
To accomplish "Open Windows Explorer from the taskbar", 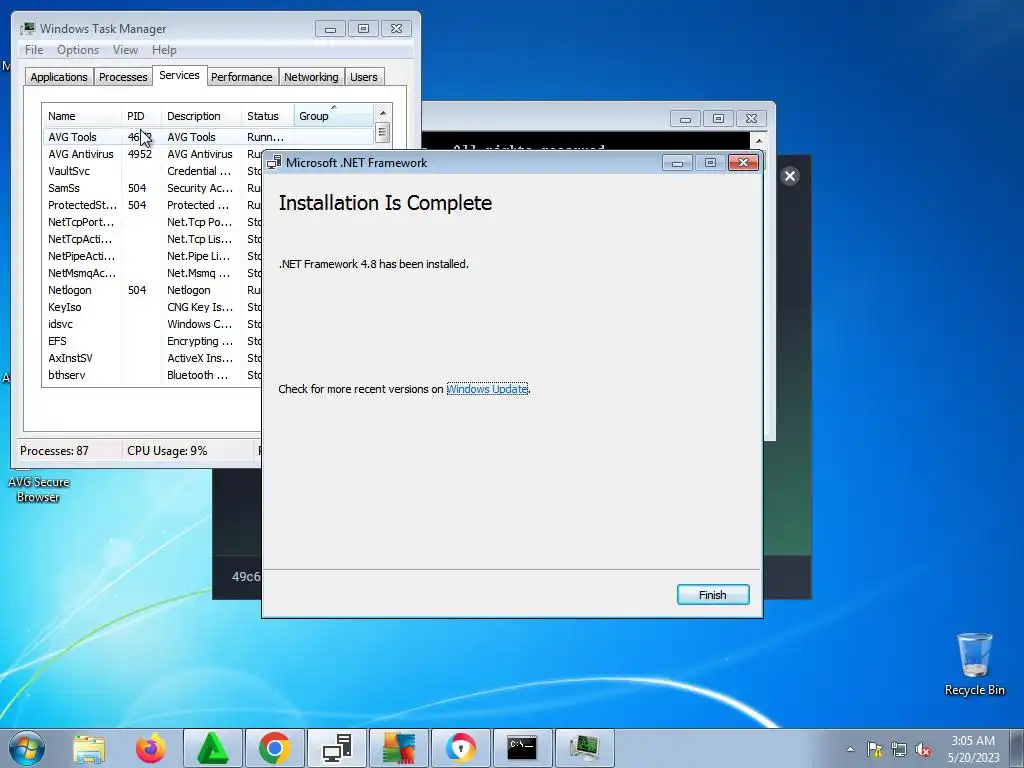I will coord(89,748).
